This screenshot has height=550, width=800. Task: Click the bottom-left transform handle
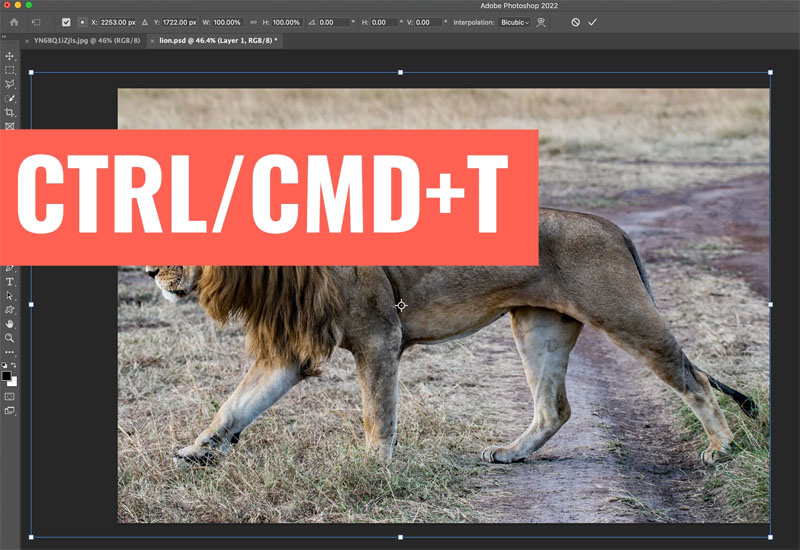click(32, 537)
